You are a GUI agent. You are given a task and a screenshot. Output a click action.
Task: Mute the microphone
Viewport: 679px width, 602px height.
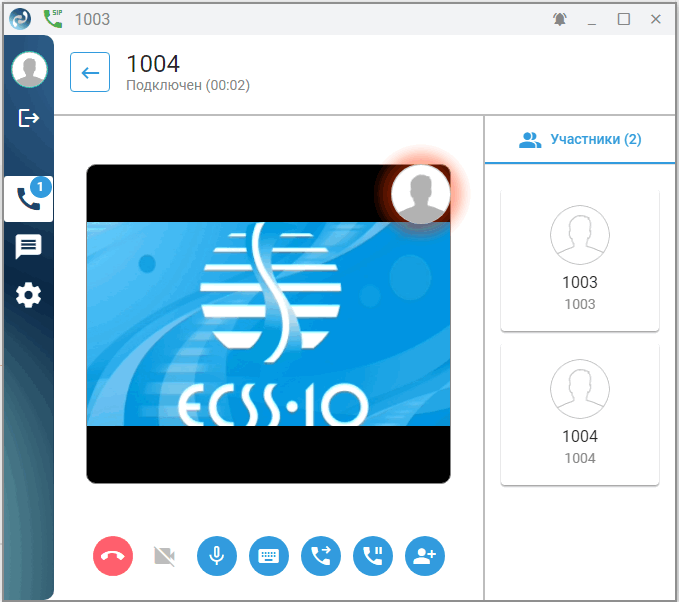(217, 556)
